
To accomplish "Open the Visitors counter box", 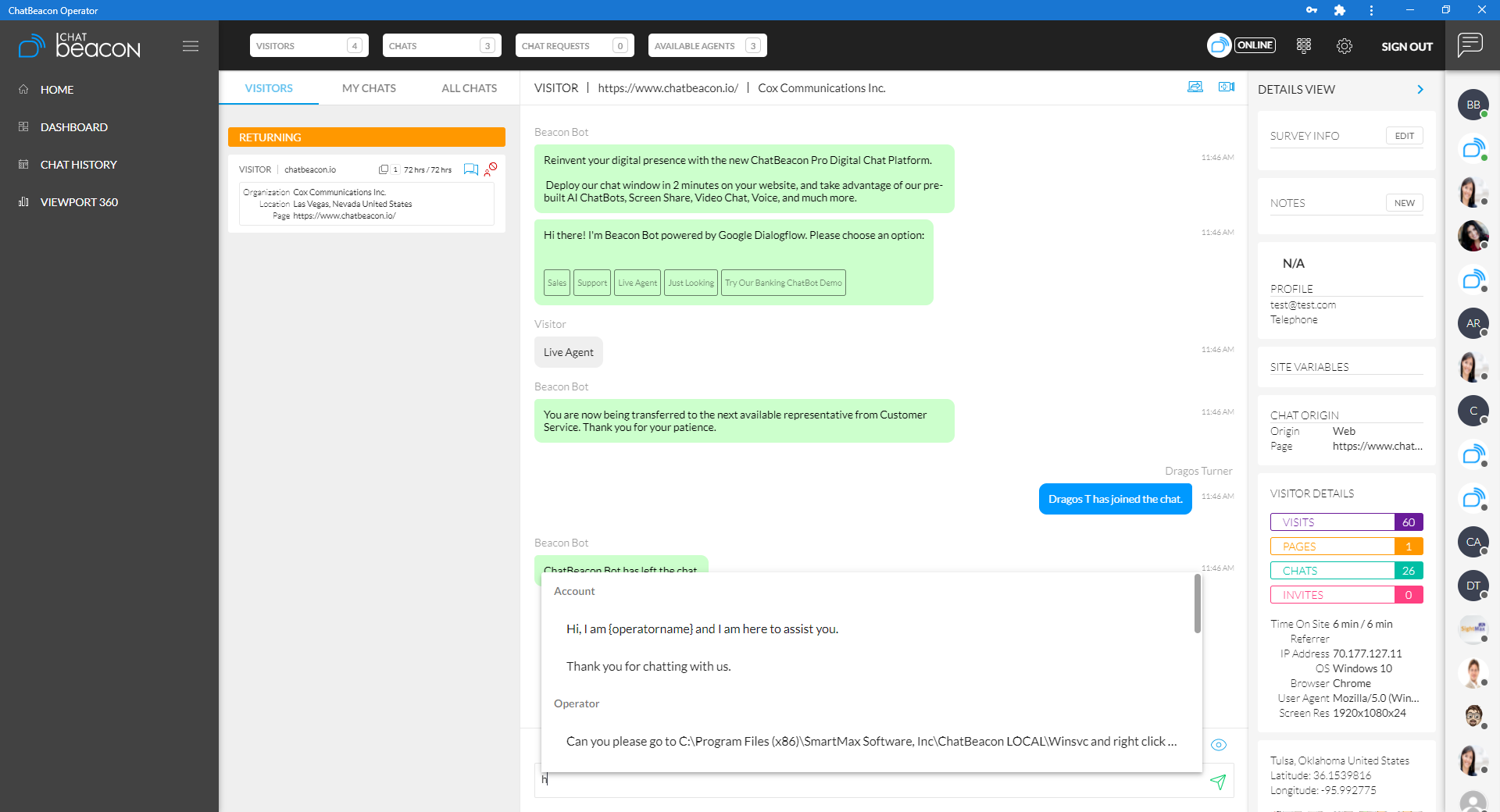I will [309, 45].
